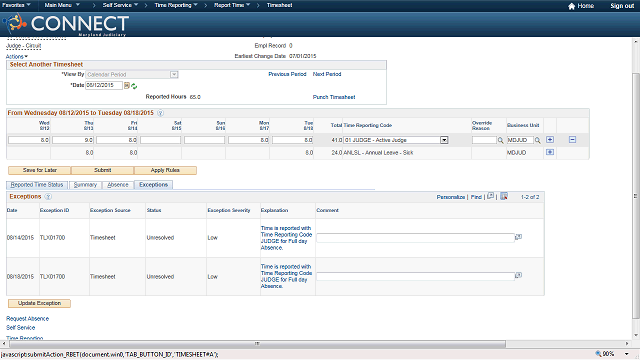
Task: Open the Favorites dropdown menu
Action: pyautogui.click(x=16, y=5)
